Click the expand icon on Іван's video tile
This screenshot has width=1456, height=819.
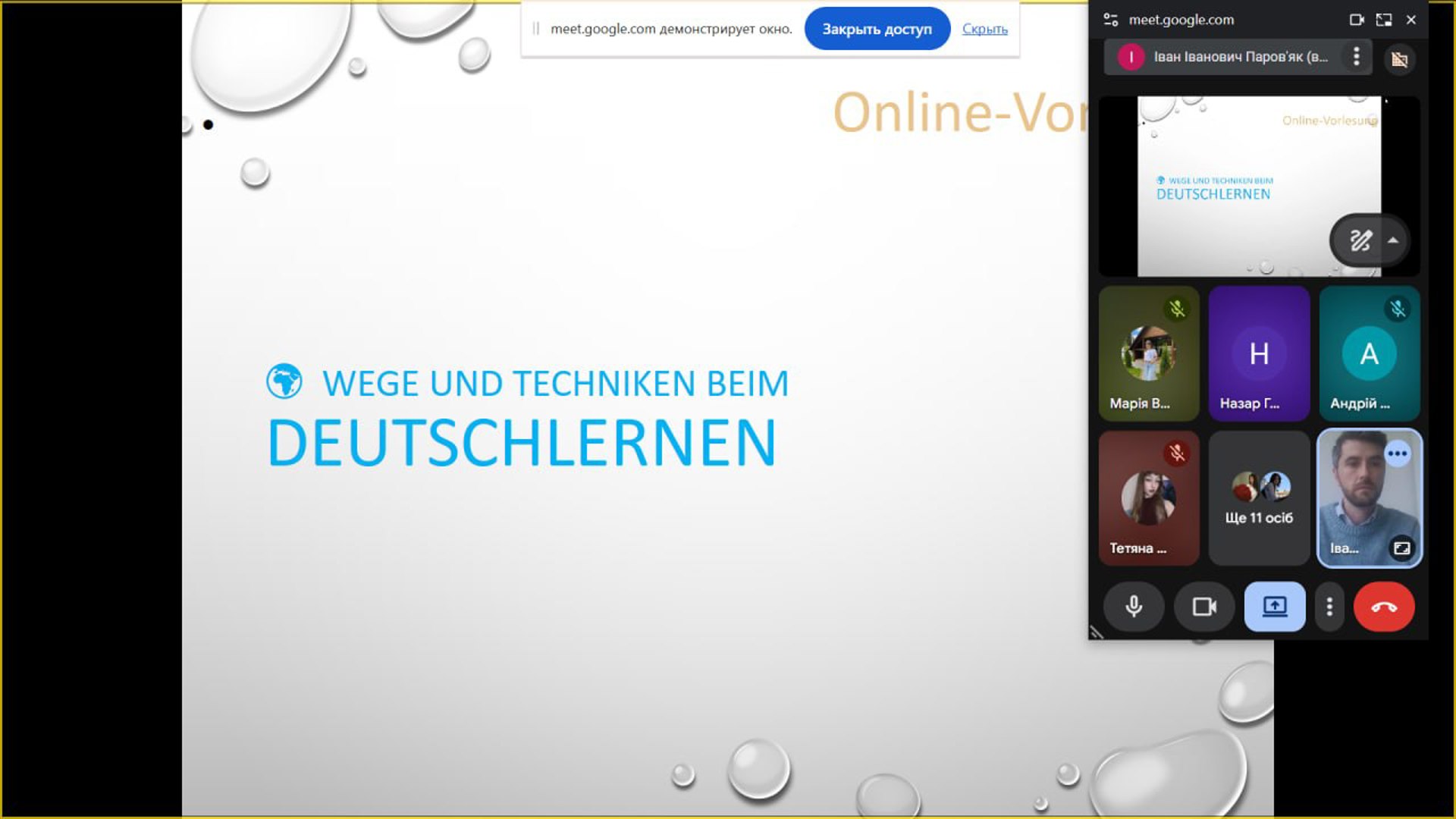1402,548
